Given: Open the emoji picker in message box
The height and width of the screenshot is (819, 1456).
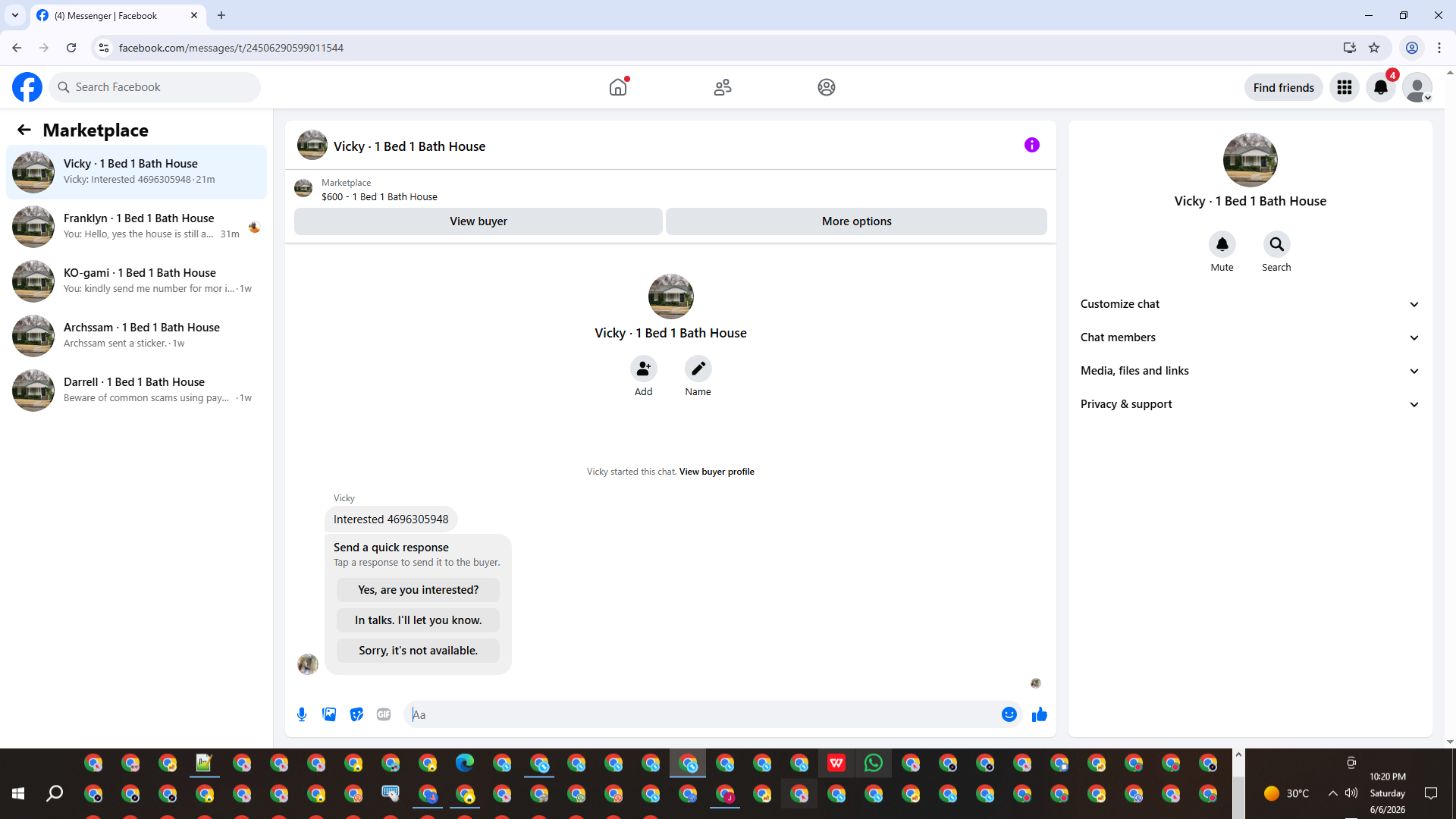Looking at the screenshot, I should (1009, 714).
